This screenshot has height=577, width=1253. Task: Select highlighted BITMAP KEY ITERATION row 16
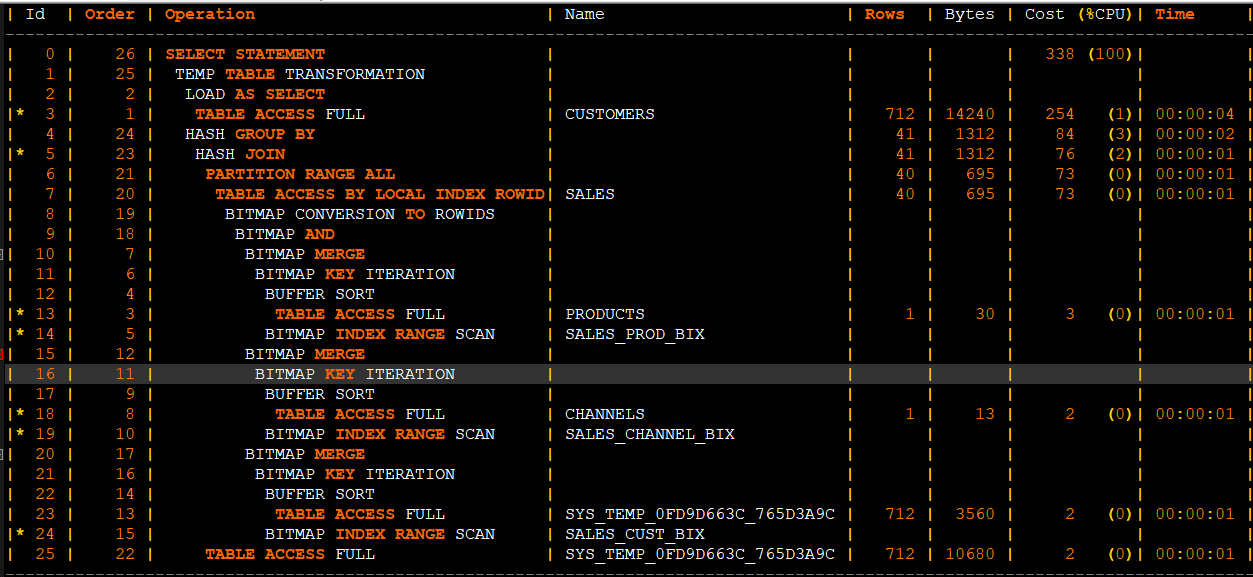[x=626, y=374]
